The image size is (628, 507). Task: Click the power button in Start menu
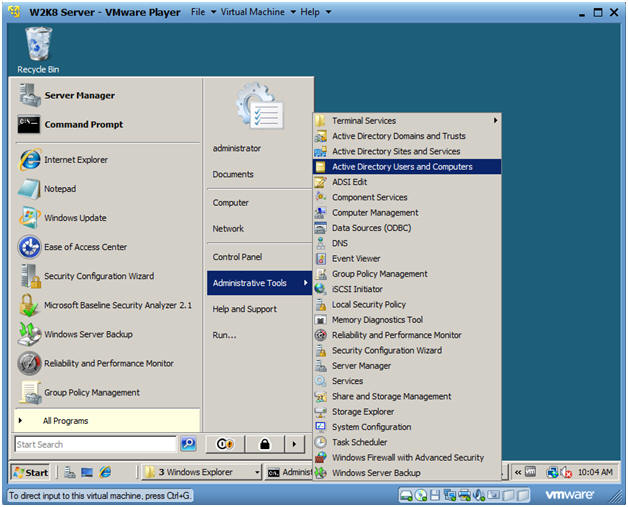point(225,444)
